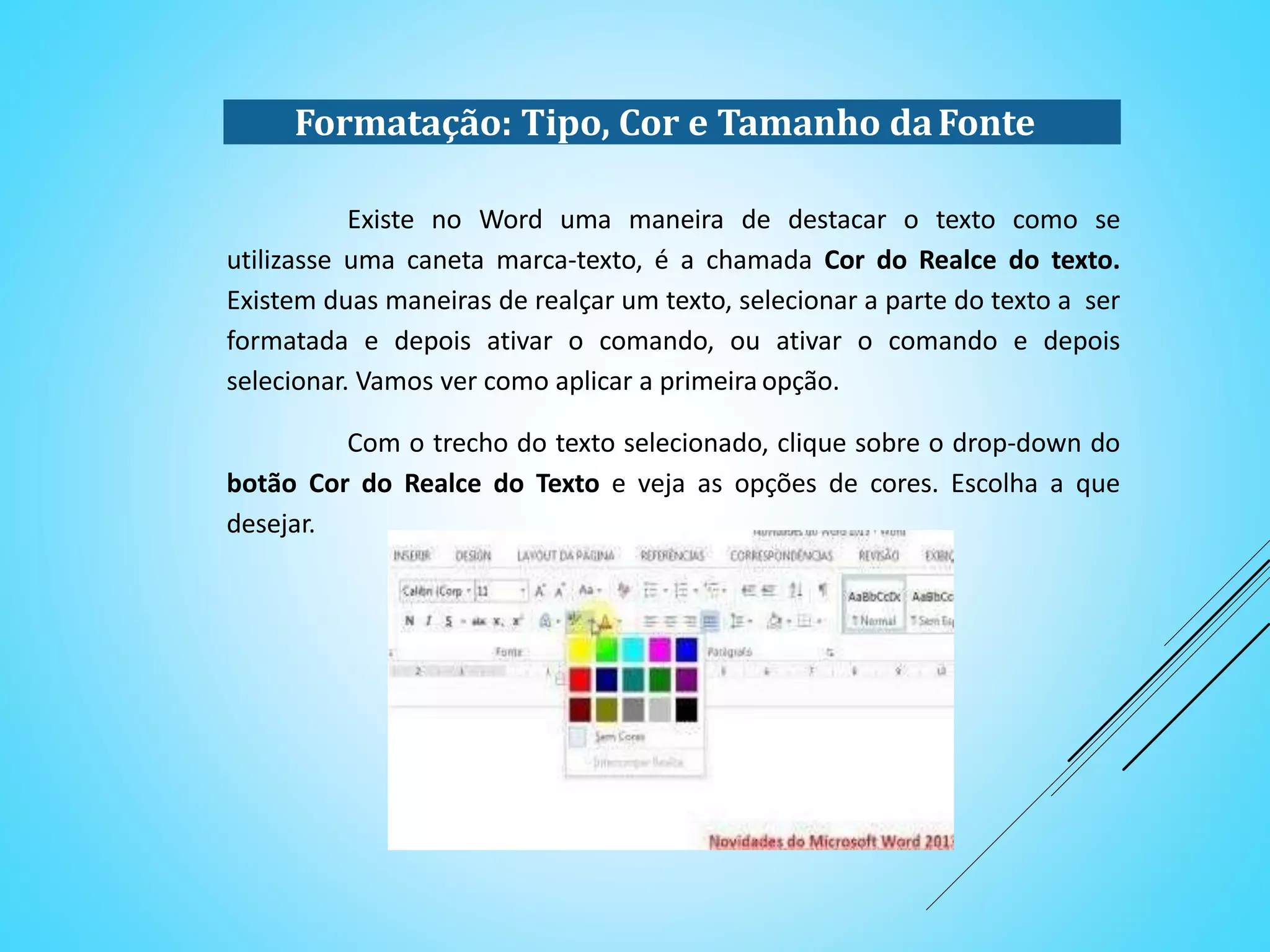Screen dimensions: 1270x952
Task: Click the Shading paint bucket icon
Action: coord(774,621)
